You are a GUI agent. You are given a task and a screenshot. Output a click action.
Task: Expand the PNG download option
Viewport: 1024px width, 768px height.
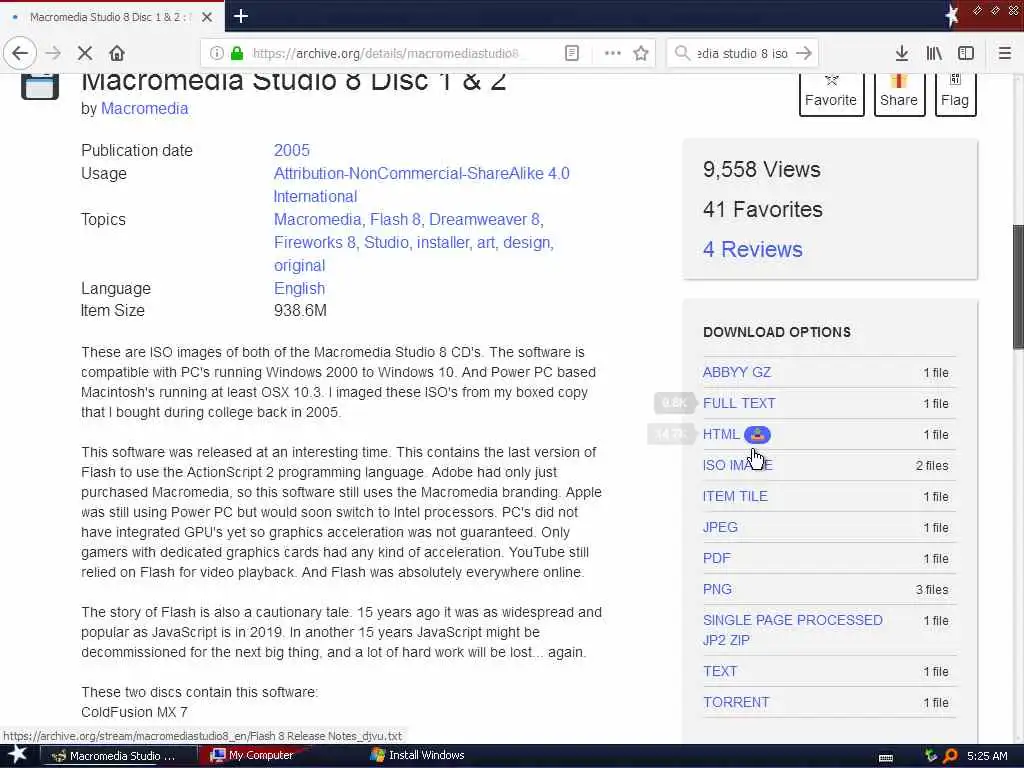coord(717,589)
